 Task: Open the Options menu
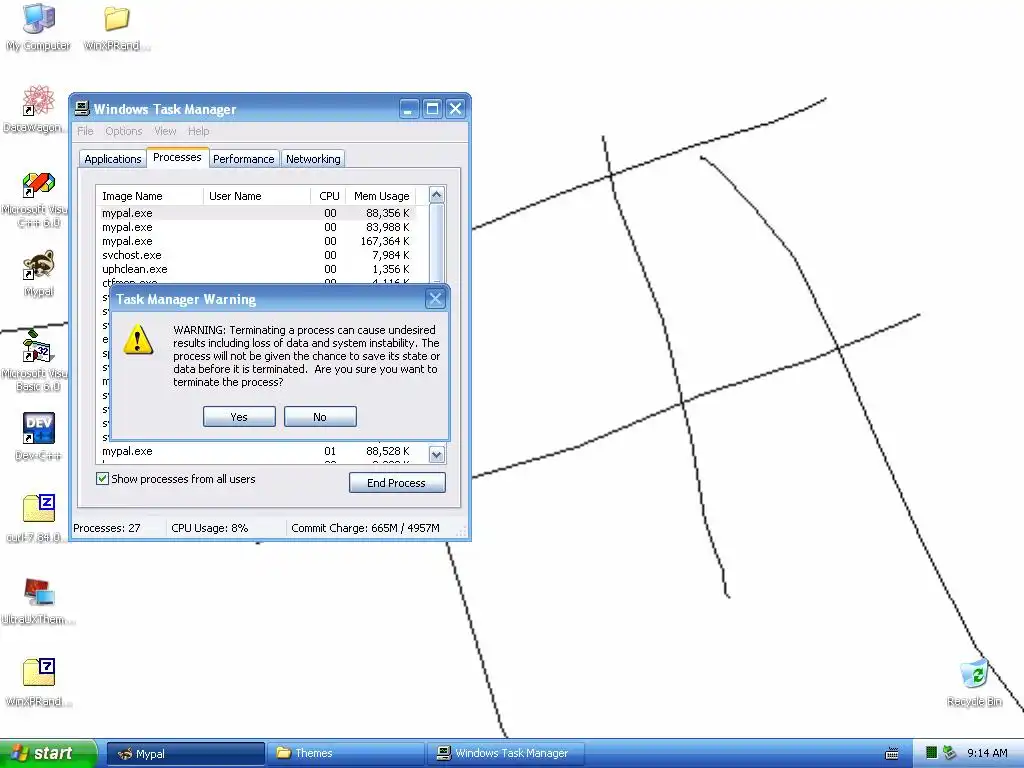pyautogui.click(x=123, y=131)
